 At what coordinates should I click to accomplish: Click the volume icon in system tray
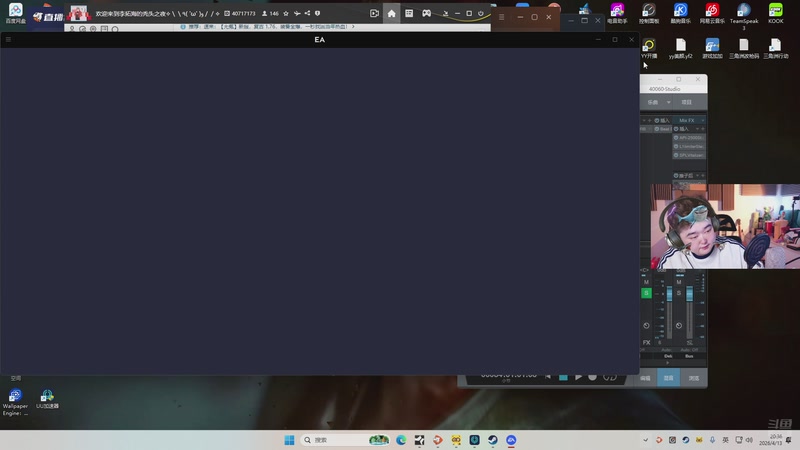(x=749, y=440)
